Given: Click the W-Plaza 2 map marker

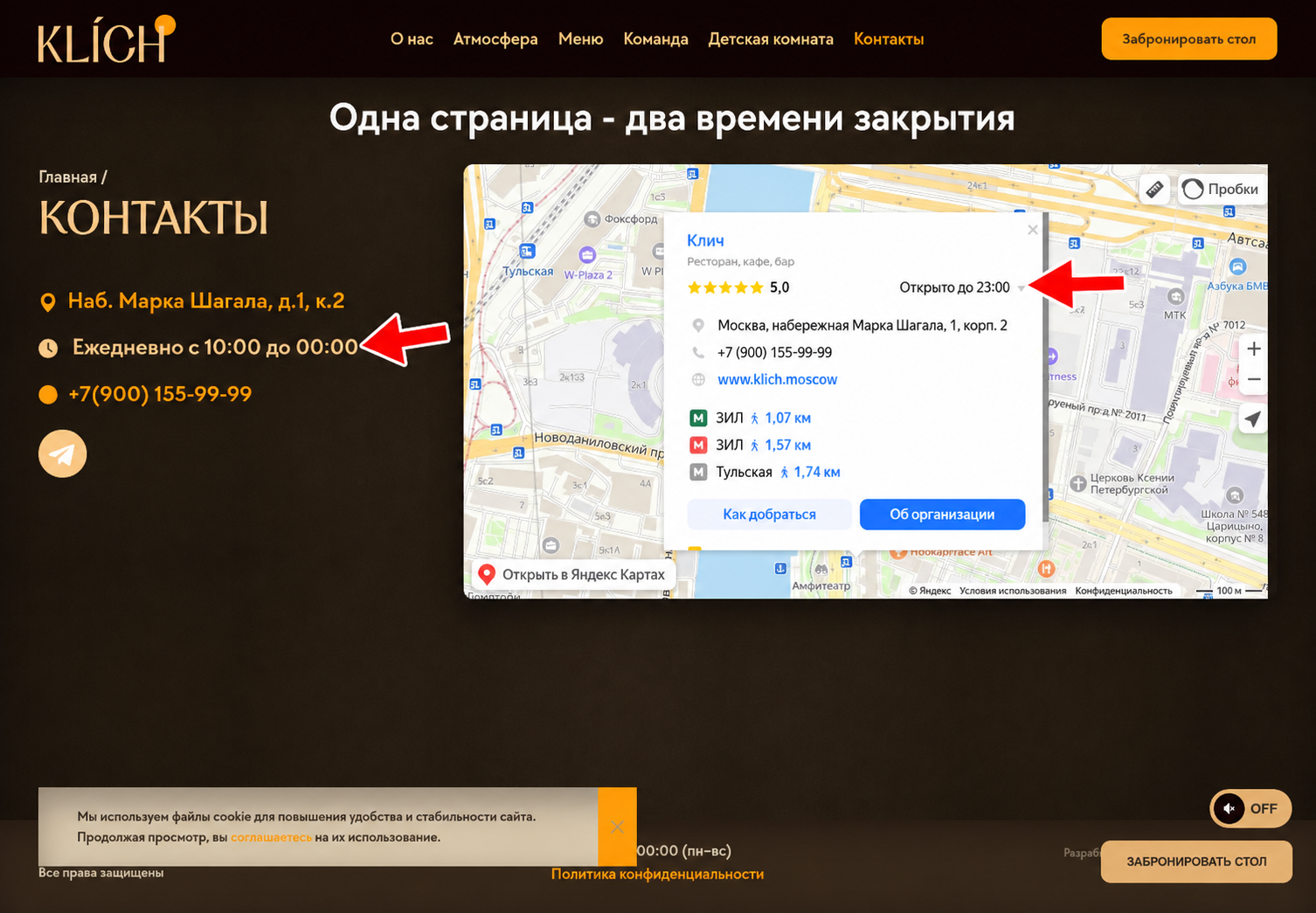Looking at the screenshot, I should coord(587,255).
